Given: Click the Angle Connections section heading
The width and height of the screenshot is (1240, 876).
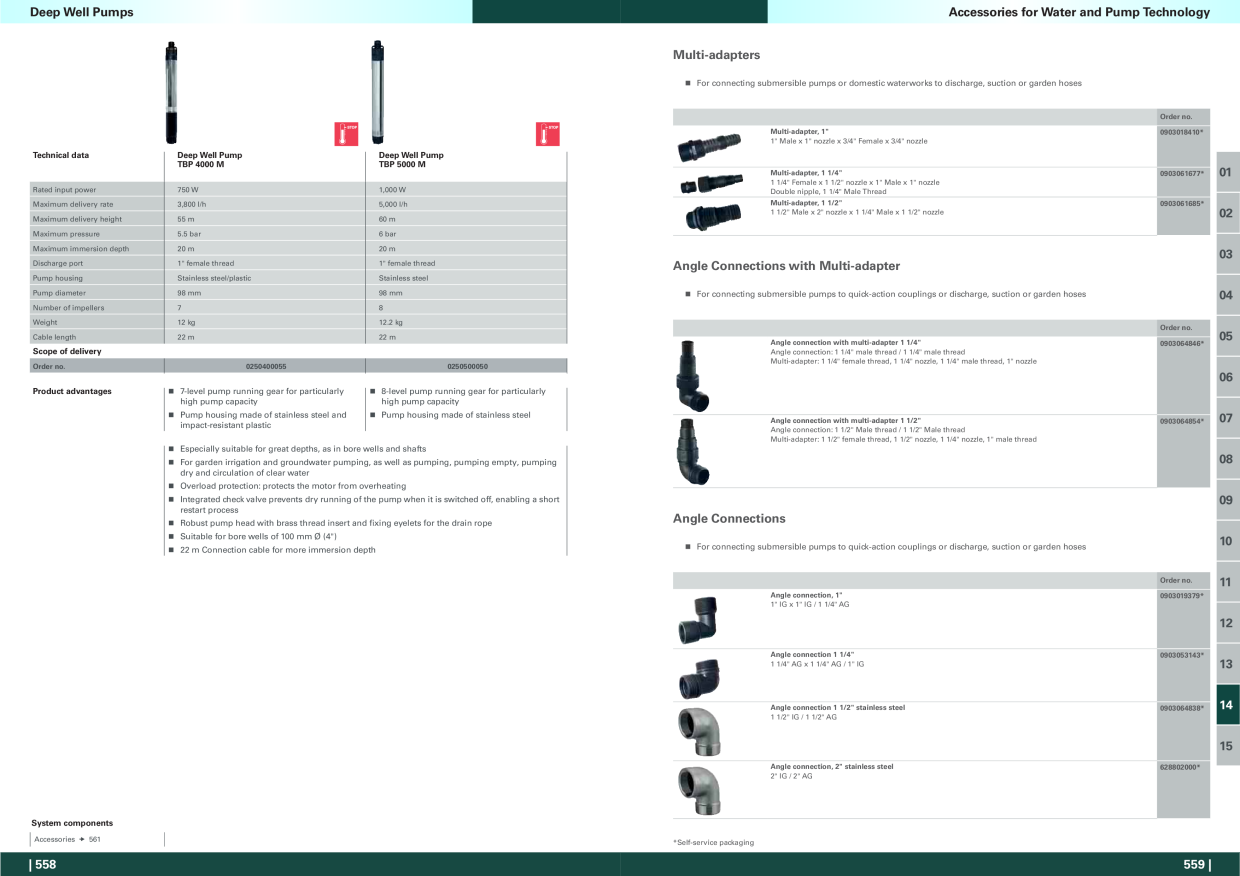Looking at the screenshot, I should pyautogui.click(x=729, y=518).
